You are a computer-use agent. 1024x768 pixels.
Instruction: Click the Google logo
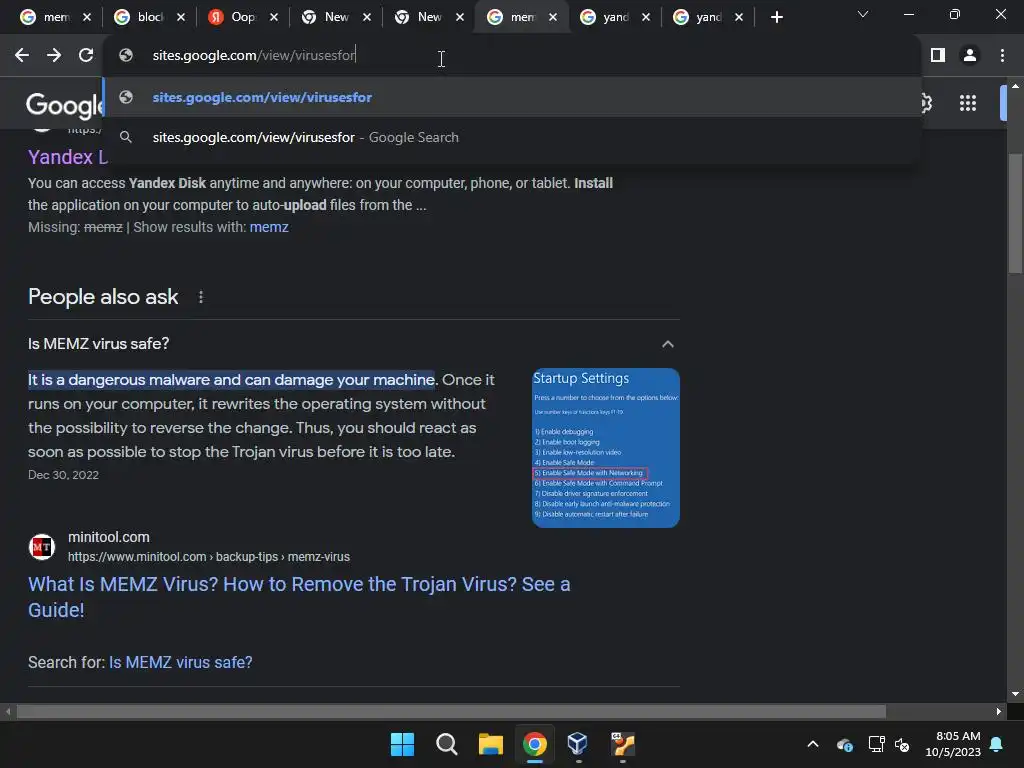point(64,104)
